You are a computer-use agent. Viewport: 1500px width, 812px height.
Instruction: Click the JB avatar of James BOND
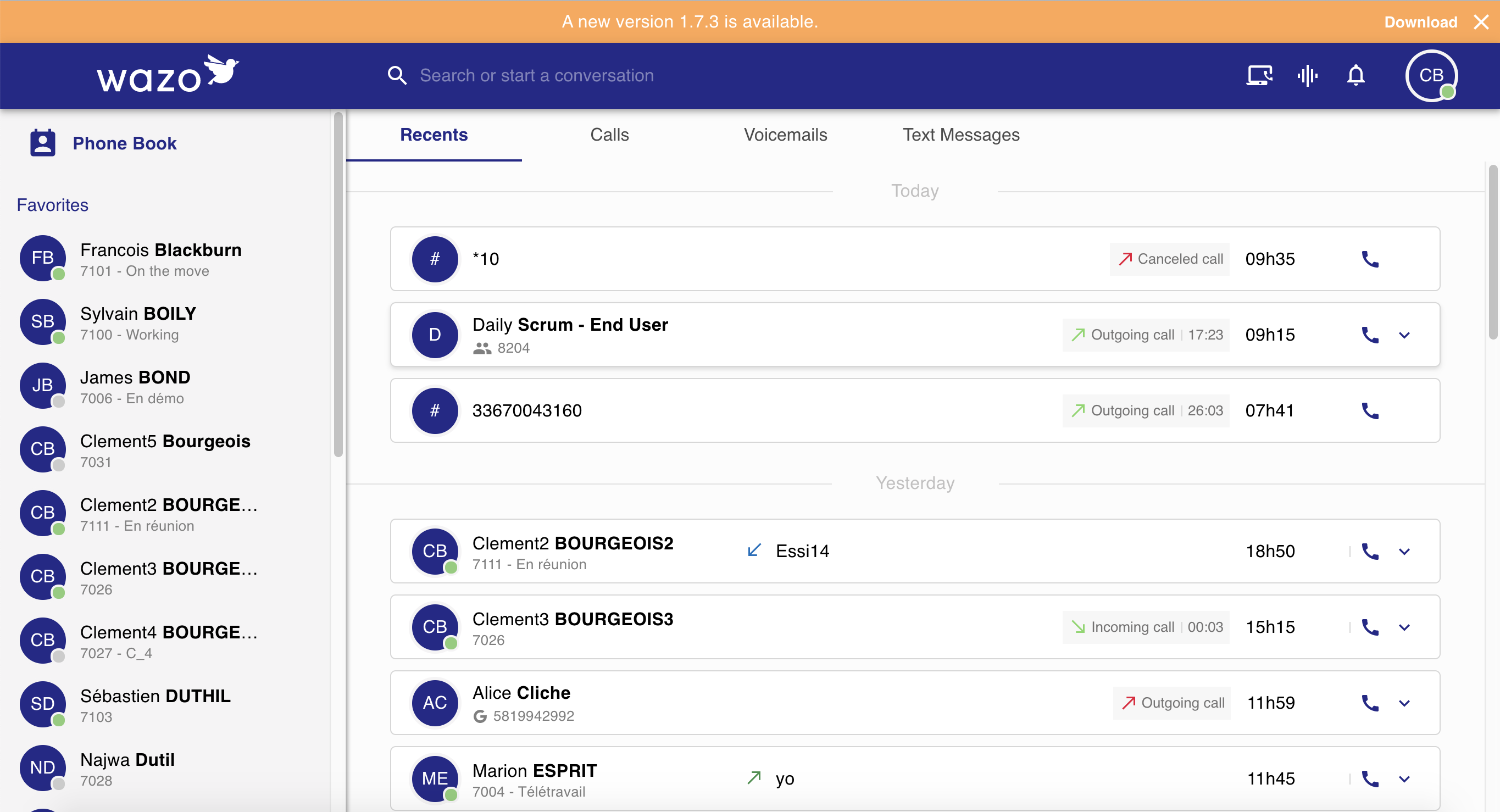[42, 385]
